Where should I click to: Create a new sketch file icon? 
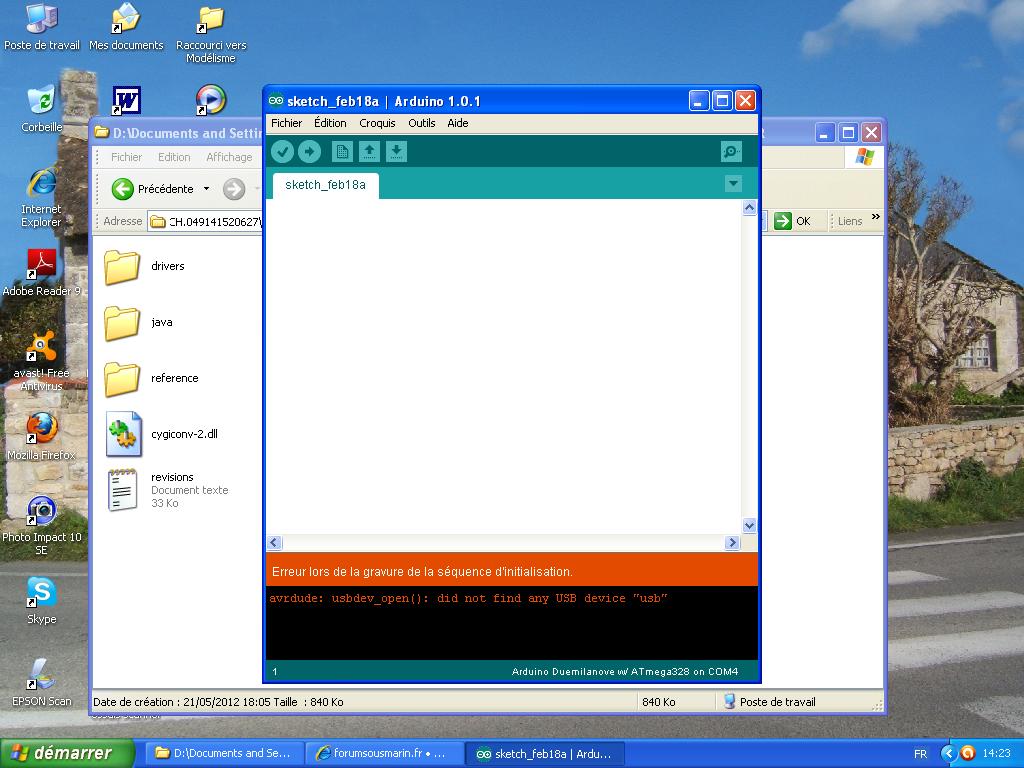tap(342, 151)
